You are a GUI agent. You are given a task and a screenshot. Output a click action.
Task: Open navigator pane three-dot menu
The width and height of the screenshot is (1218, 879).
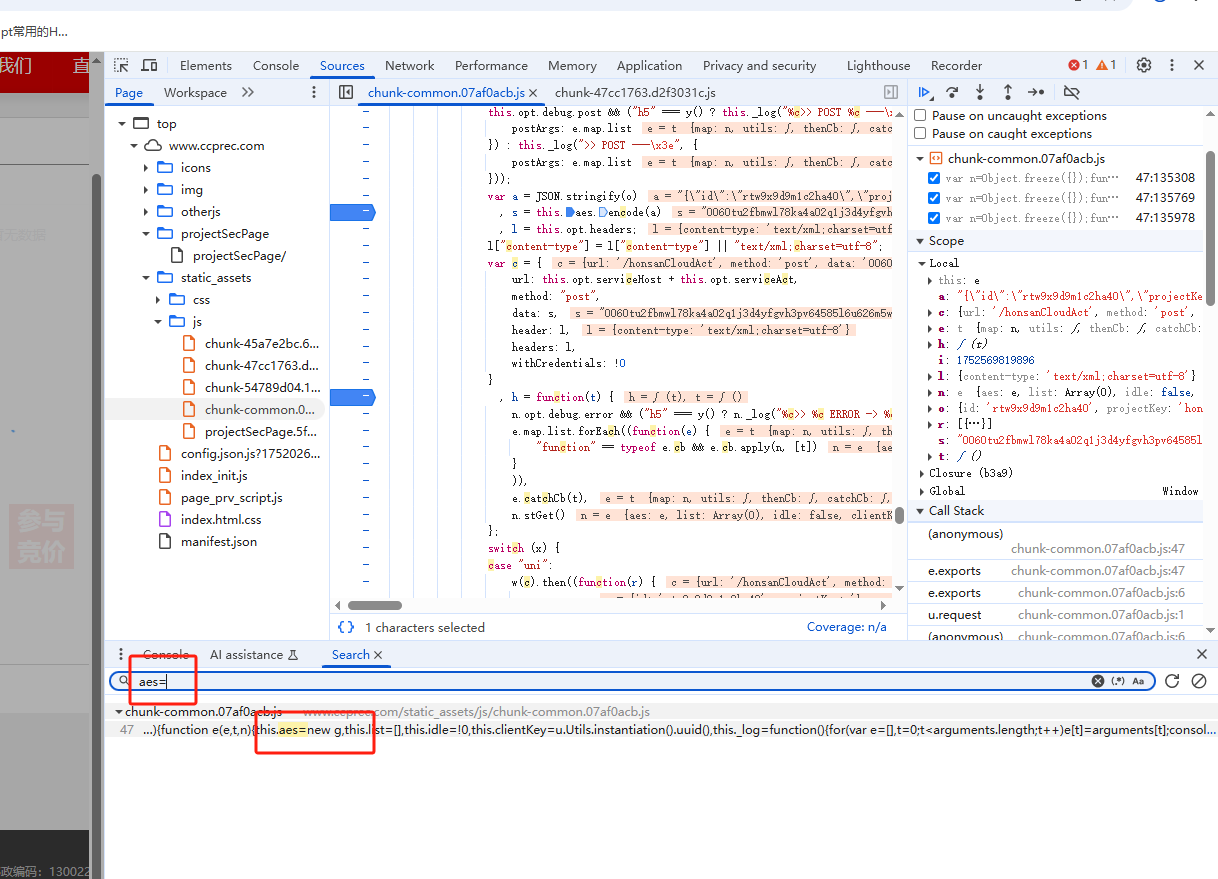pos(313,92)
